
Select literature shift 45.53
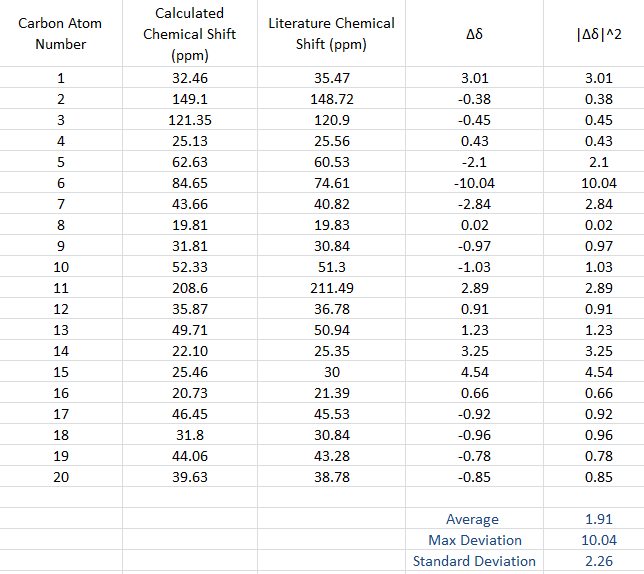pyautogui.click(x=331, y=413)
